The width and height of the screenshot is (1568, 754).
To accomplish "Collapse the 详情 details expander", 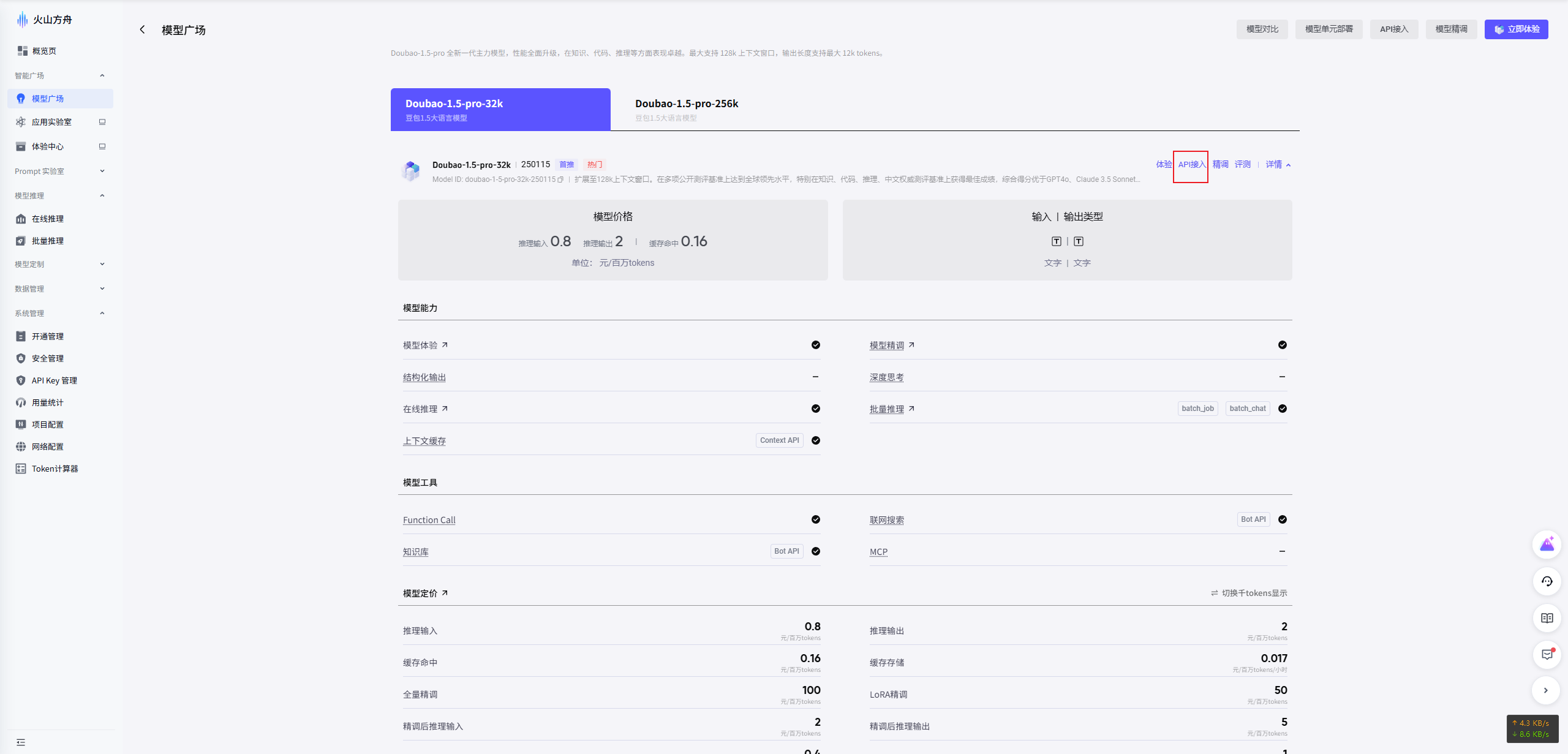I will (1278, 164).
